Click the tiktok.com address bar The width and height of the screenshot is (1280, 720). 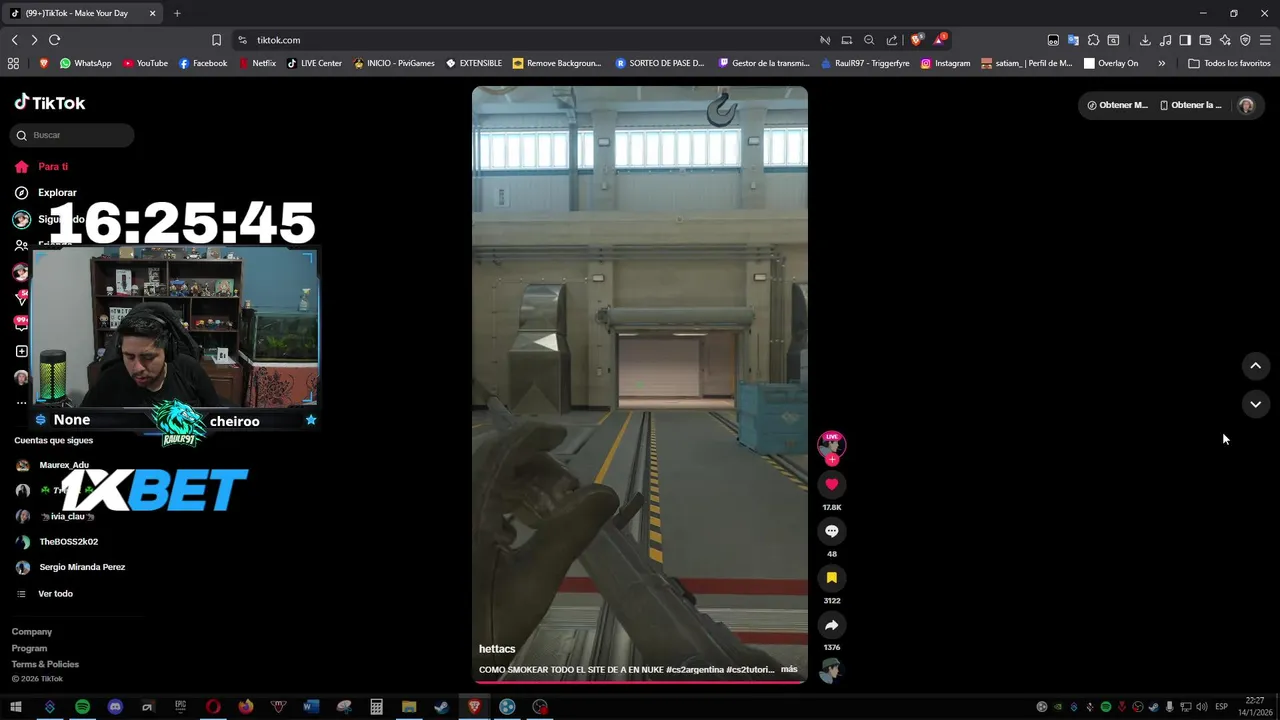click(x=520, y=40)
